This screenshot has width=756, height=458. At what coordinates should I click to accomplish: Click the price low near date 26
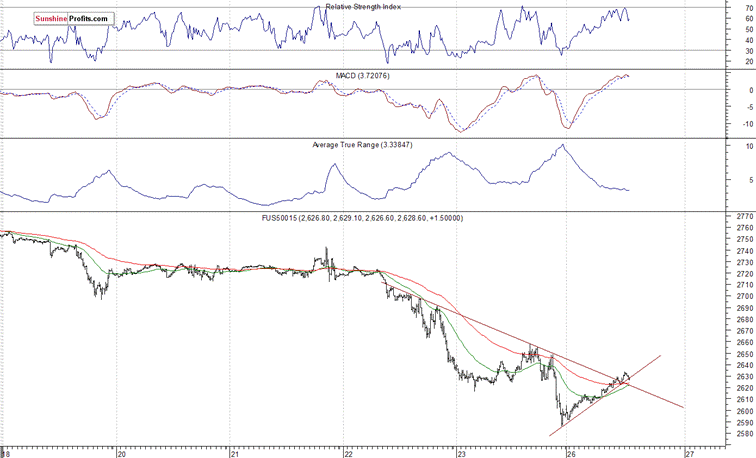pos(561,424)
